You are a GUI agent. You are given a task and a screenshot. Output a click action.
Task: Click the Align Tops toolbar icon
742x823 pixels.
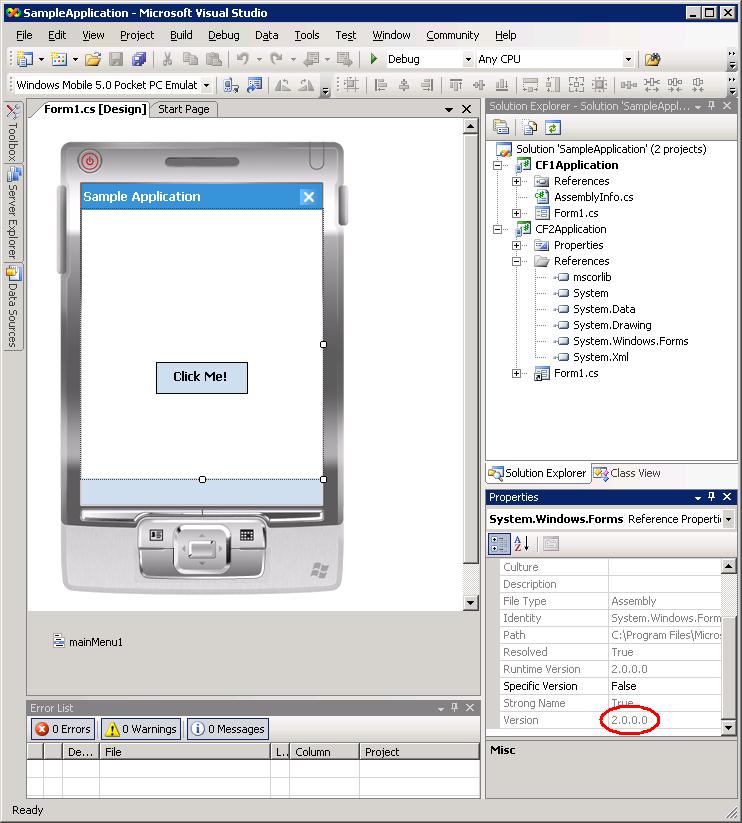(x=455, y=85)
